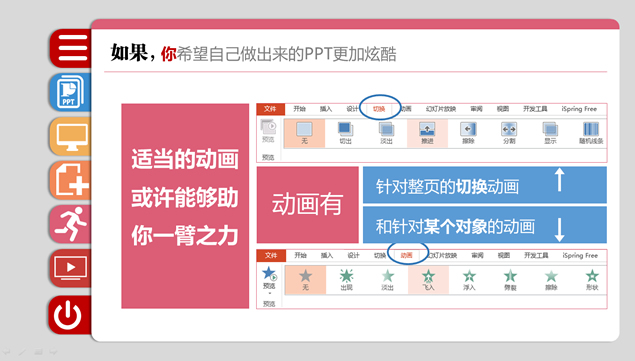635x361 pixels.
Task: Choose the 劈裂 split star animation
Action: pos(510,280)
